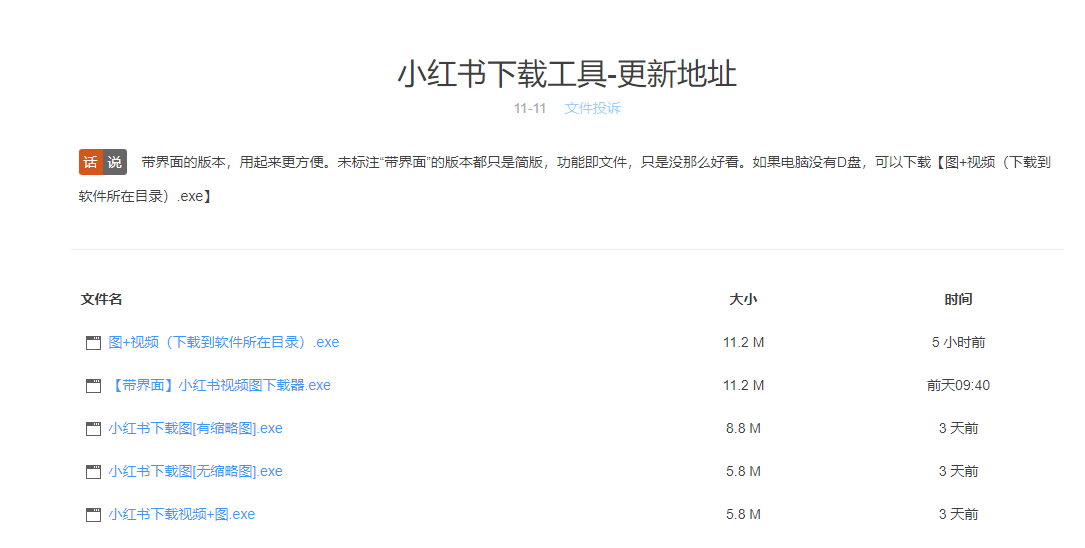Viewport: 1085px width, 548px height.
Task: Click 3 天前 time of 小红书下载视频+图.exe
Action: pyautogui.click(x=958, y=514)
